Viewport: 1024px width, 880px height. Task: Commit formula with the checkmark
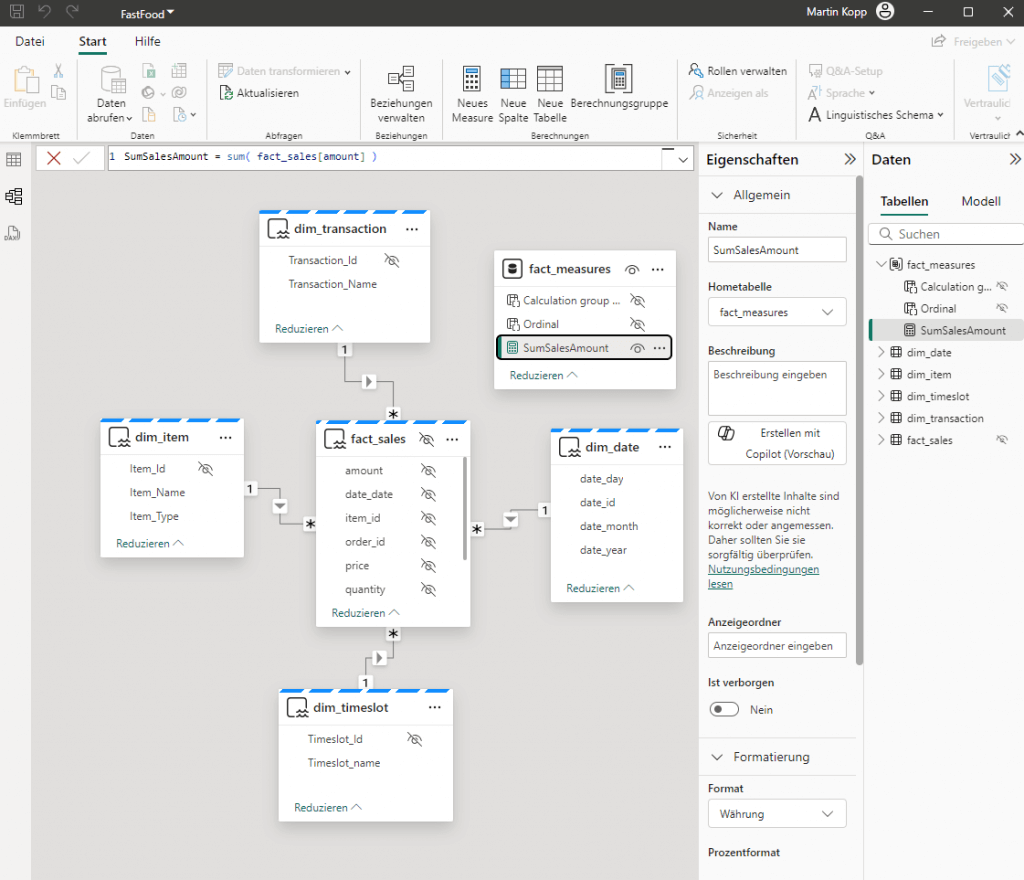[x=82, y=157]
